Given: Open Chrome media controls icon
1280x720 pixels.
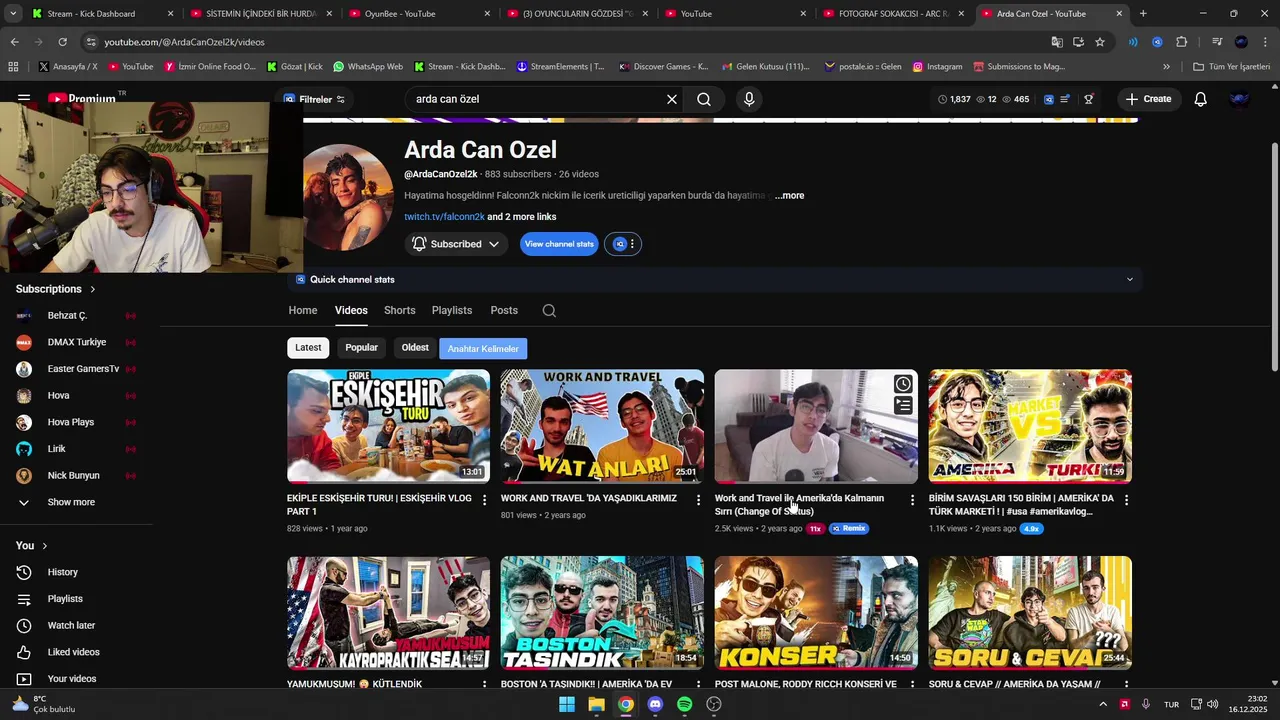Looking at the screenshot, I should (x=1217, y=42).
